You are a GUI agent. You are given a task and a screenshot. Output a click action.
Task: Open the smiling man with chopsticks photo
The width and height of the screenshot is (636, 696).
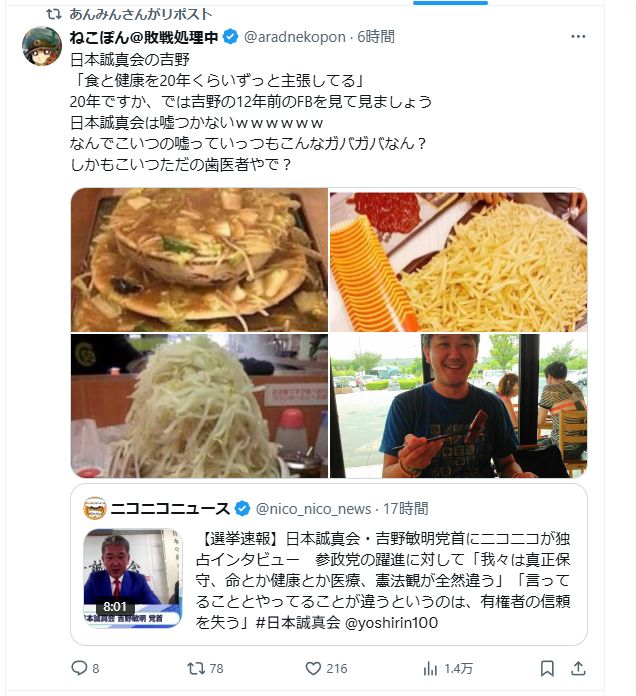tap(458, 406)
